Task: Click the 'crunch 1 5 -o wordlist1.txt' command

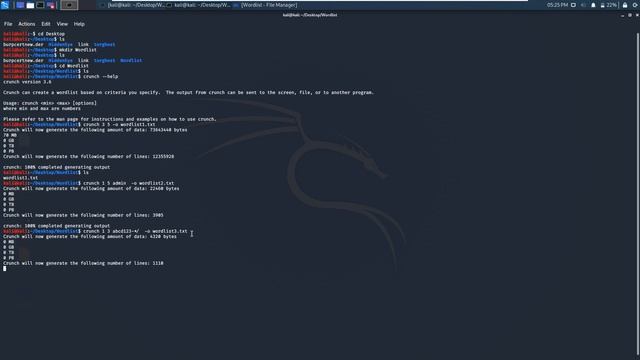Action: click(119, 124)
